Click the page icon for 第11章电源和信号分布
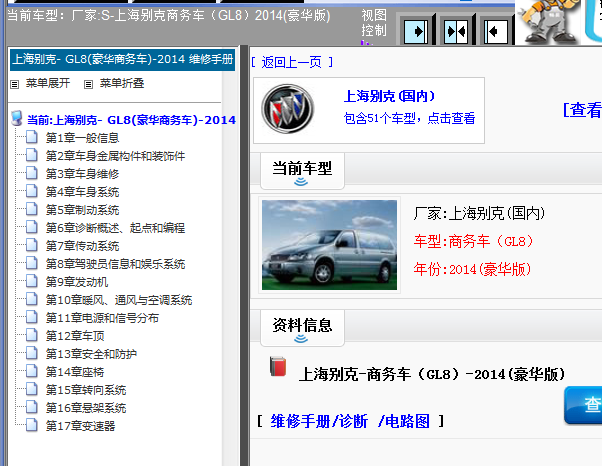Screen dimensions: 602x466 31,317
